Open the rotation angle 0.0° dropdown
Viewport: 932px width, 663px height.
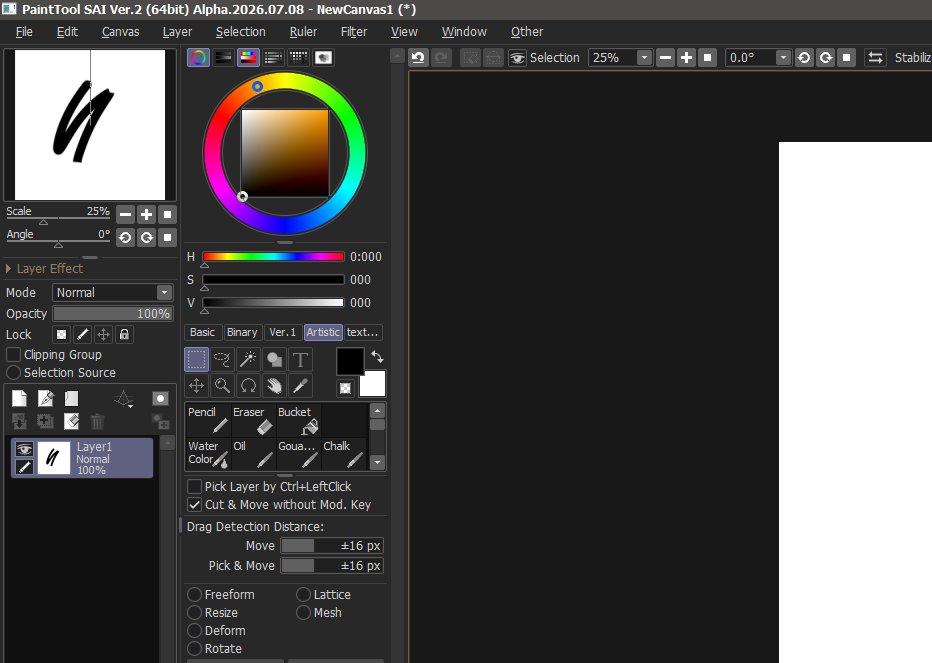[x=783, y=58]
